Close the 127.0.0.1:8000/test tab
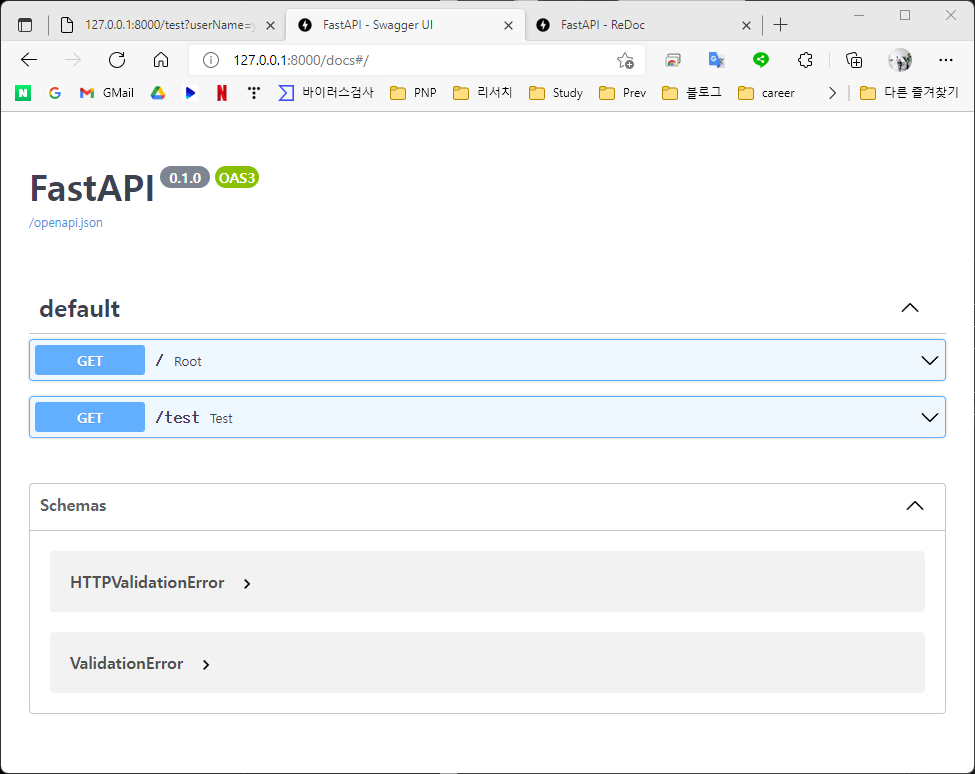This screenshot has width=975, height=774. point(270,25)
